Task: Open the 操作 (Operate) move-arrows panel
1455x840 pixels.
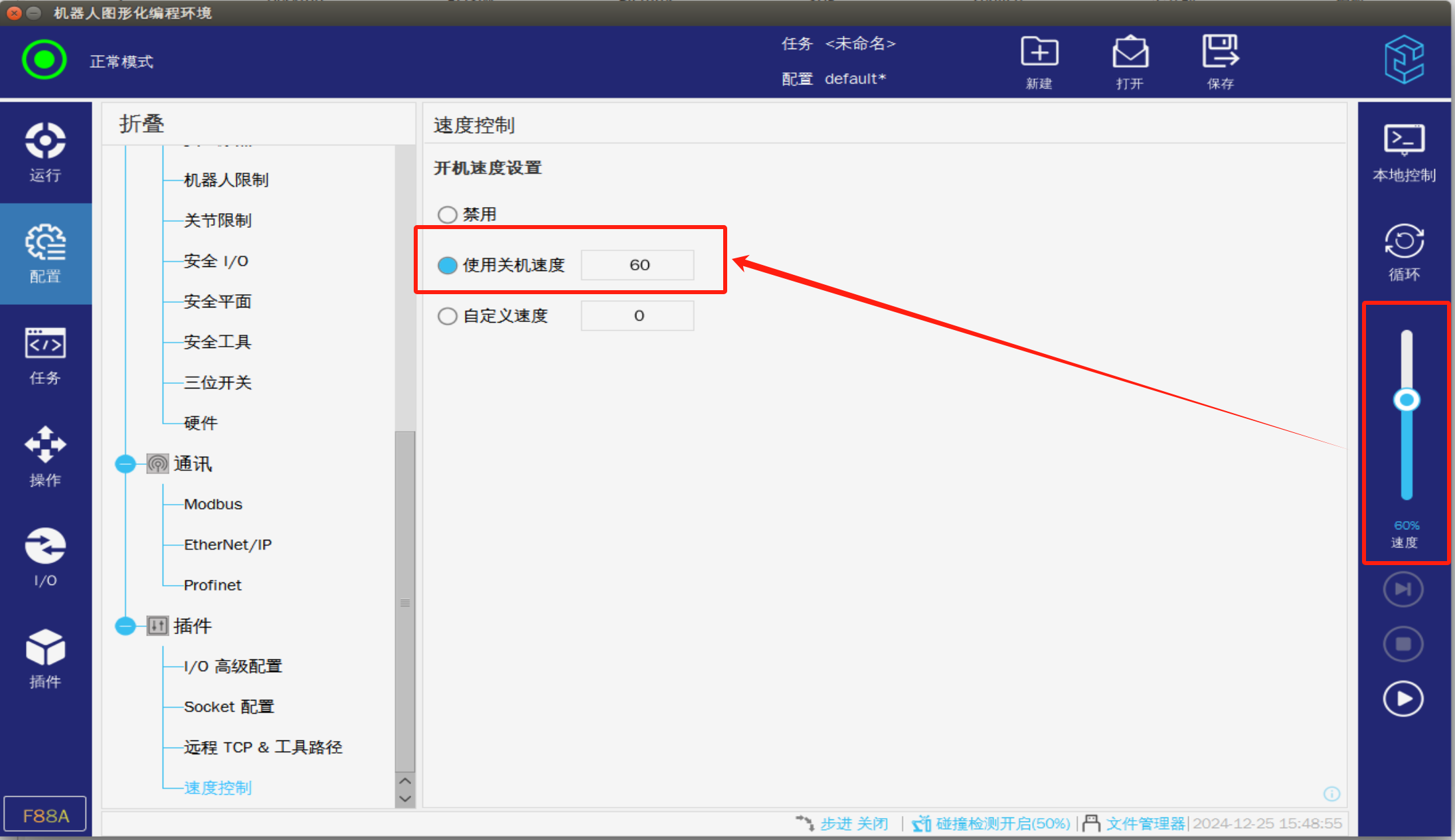Action: point(45,457)
